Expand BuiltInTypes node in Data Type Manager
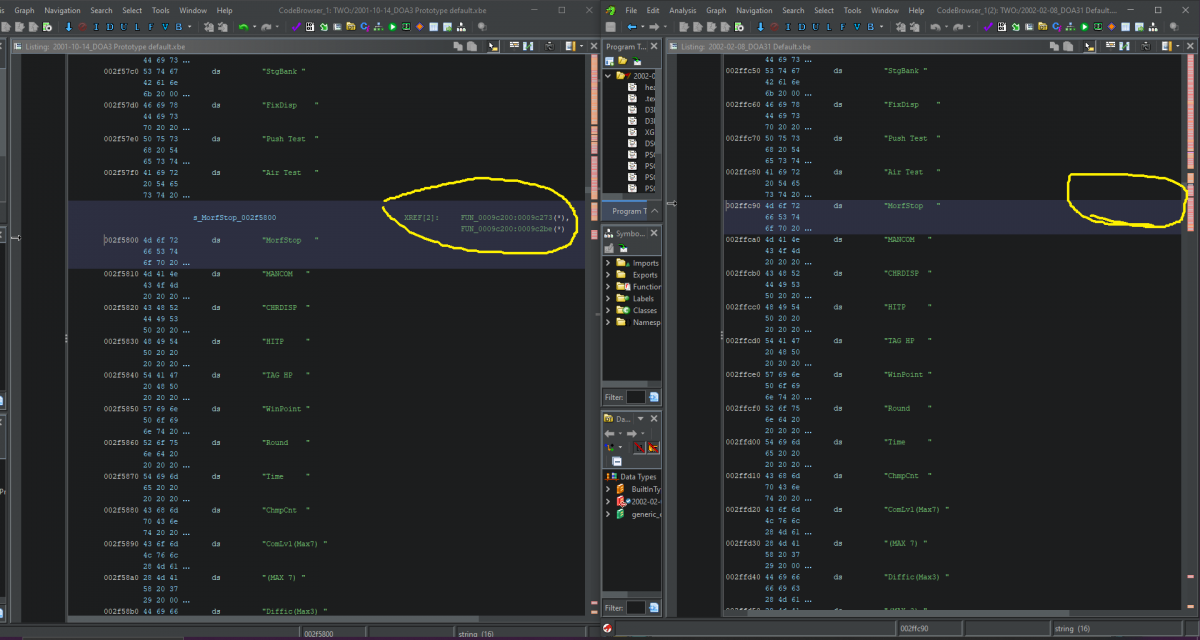This screenshot has height=640, width=1200. [x=607, y=489]
